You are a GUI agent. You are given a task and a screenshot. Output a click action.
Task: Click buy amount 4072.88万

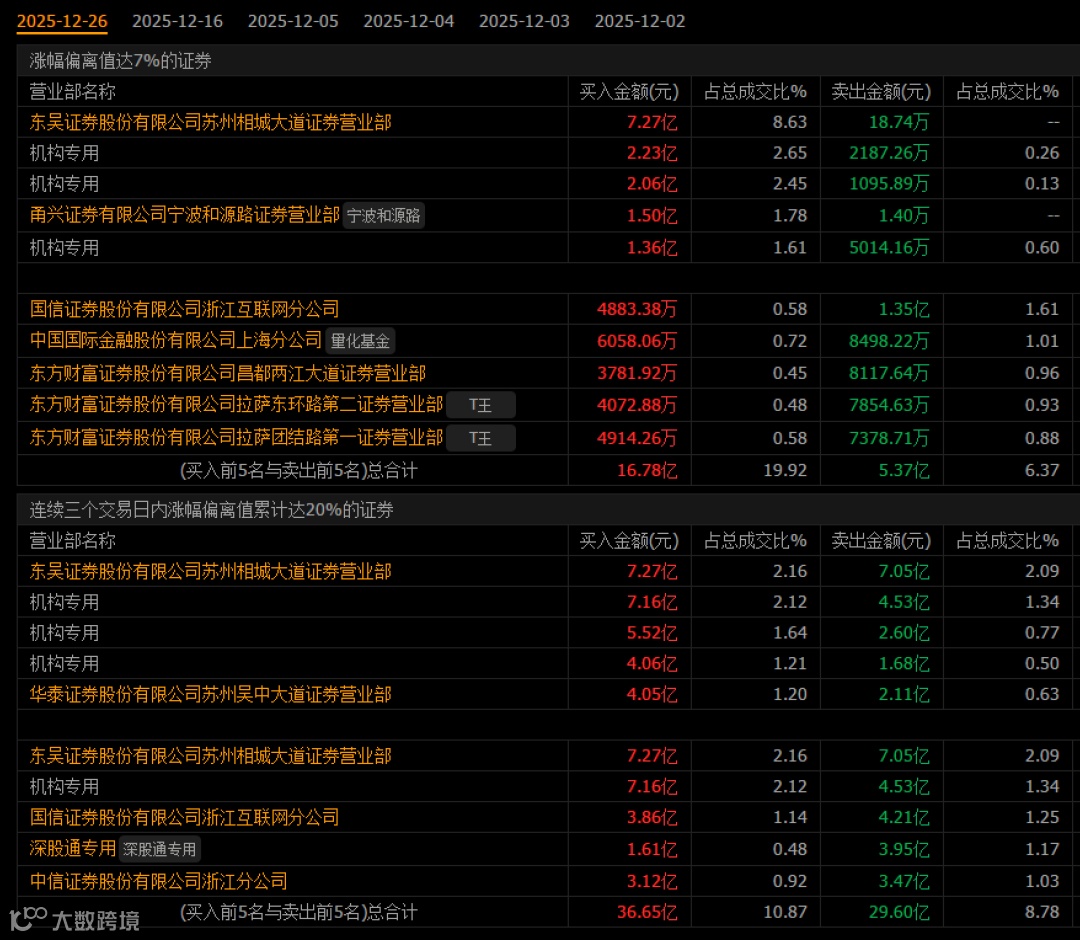(x=637, y=405)
